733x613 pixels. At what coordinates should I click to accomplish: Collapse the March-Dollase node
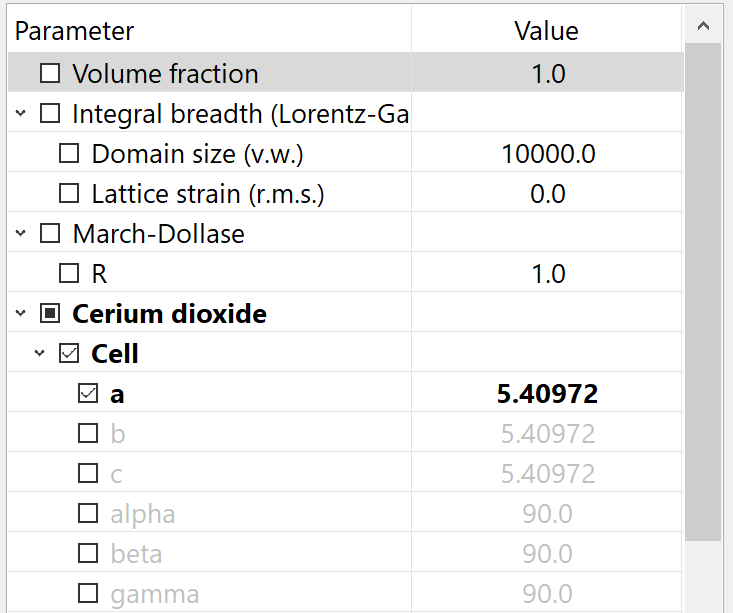click(21, 233)
